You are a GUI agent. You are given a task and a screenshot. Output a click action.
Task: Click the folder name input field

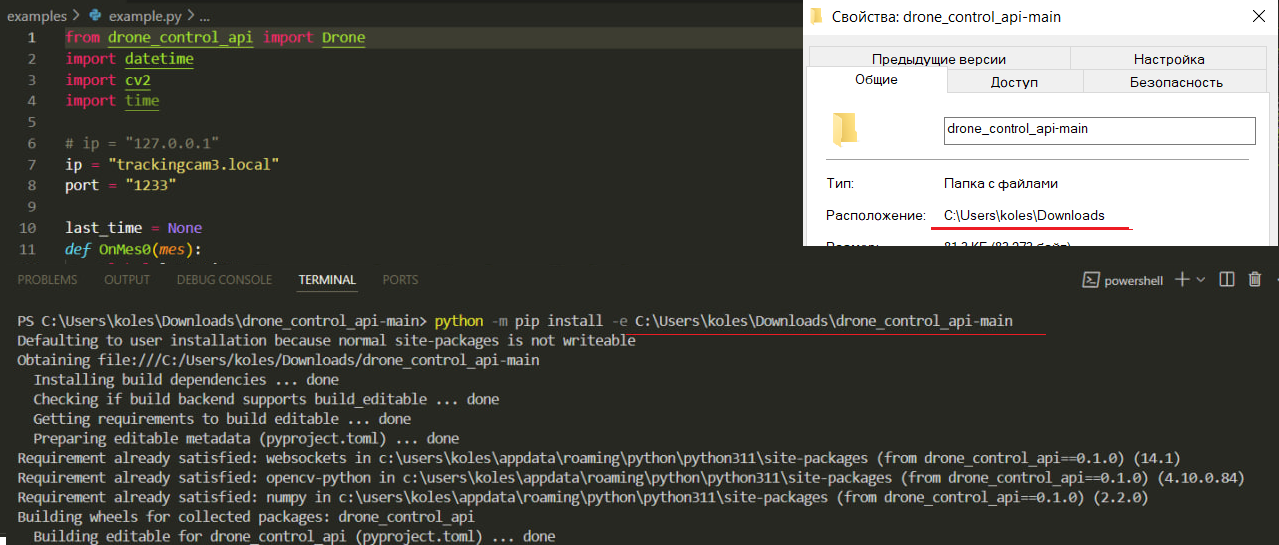tap(1098, 130)
